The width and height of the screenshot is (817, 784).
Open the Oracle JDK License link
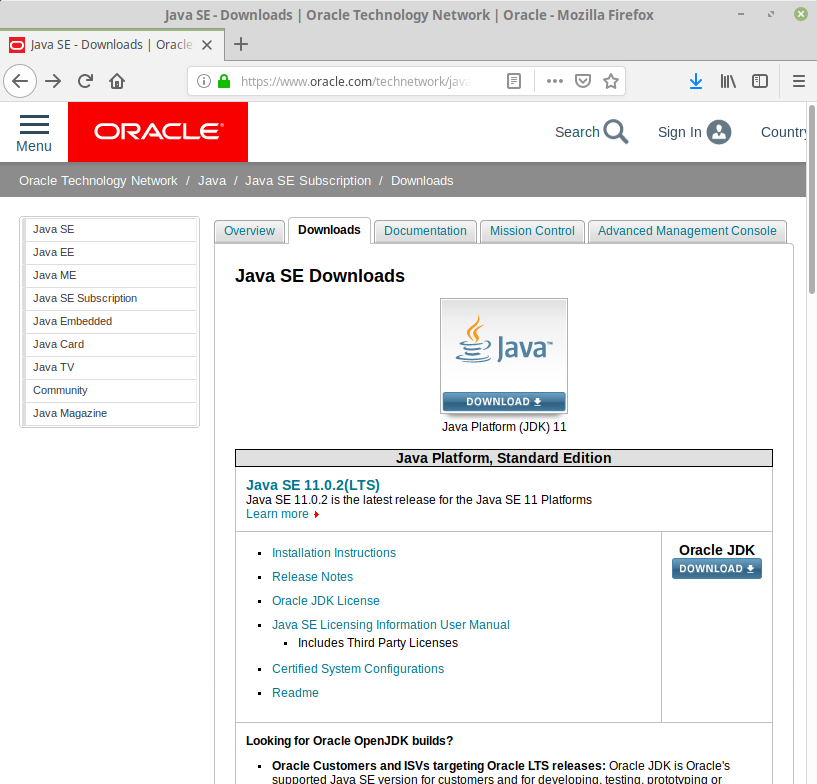point(326,601)
